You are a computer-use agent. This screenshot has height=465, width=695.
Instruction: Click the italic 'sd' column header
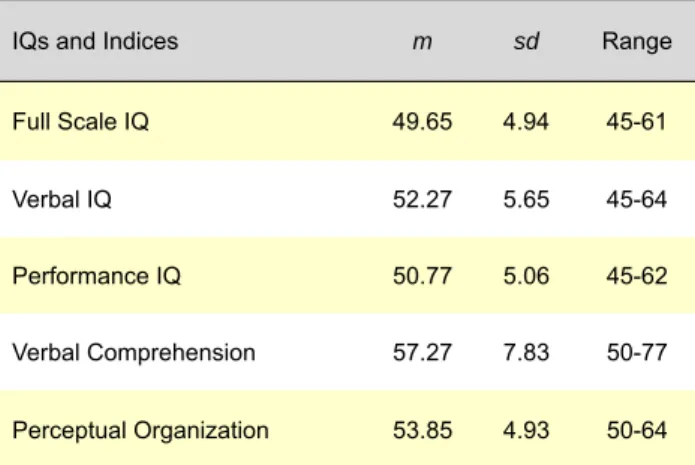pos(526,42)
